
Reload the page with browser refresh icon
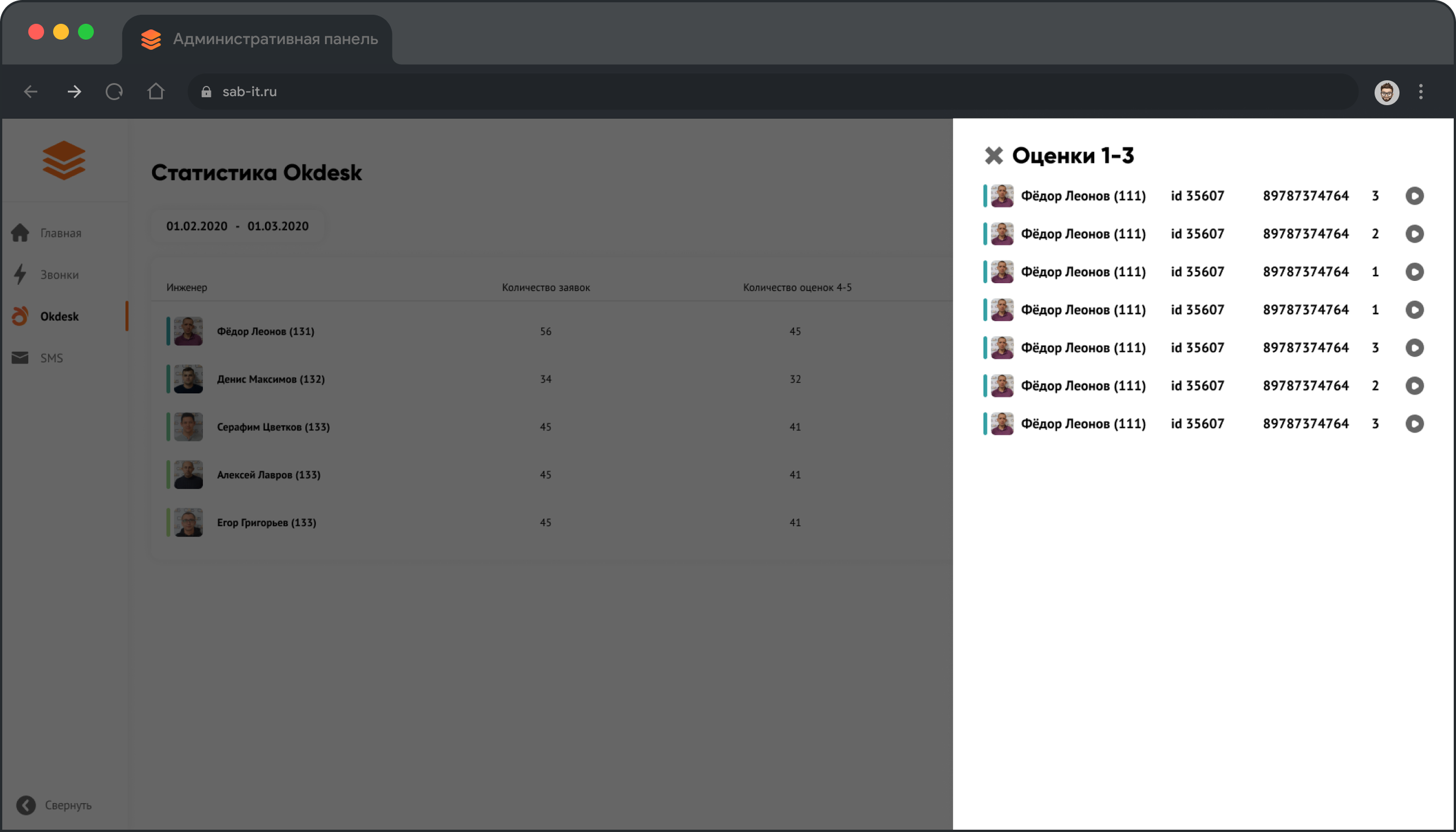point(114,92)
